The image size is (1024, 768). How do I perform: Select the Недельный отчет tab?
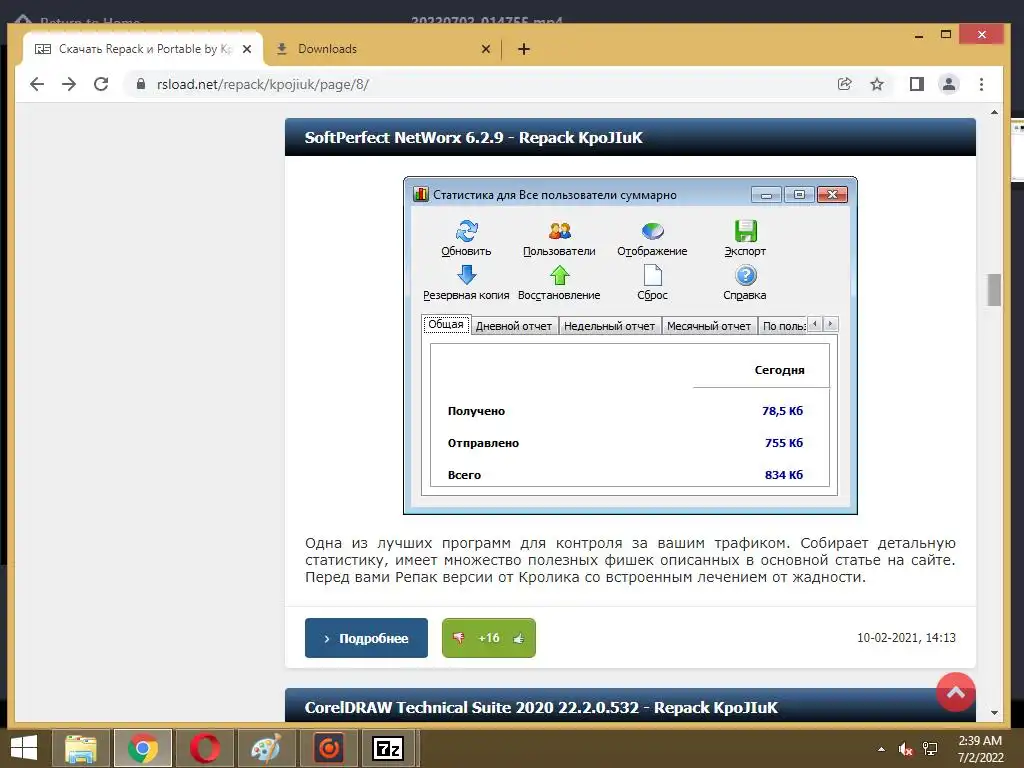pyautogui.click(x=609, y=326)
